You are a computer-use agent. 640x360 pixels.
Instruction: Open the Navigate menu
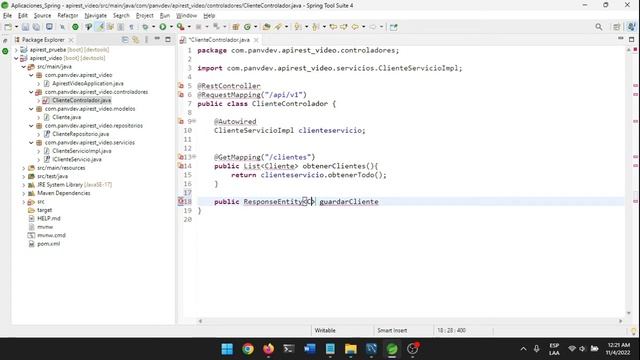[x=96, y=16]
